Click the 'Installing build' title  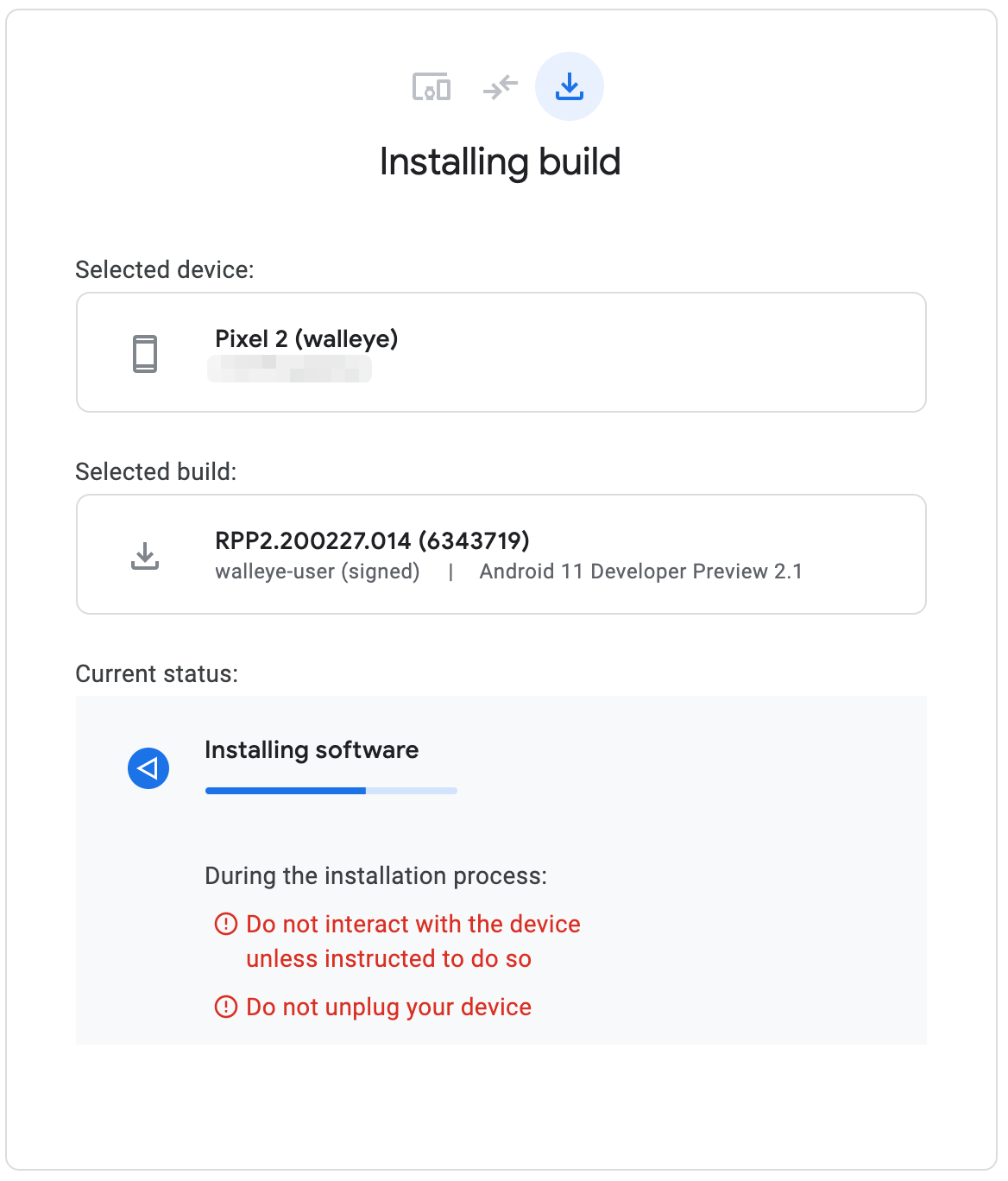pos(501,161)
